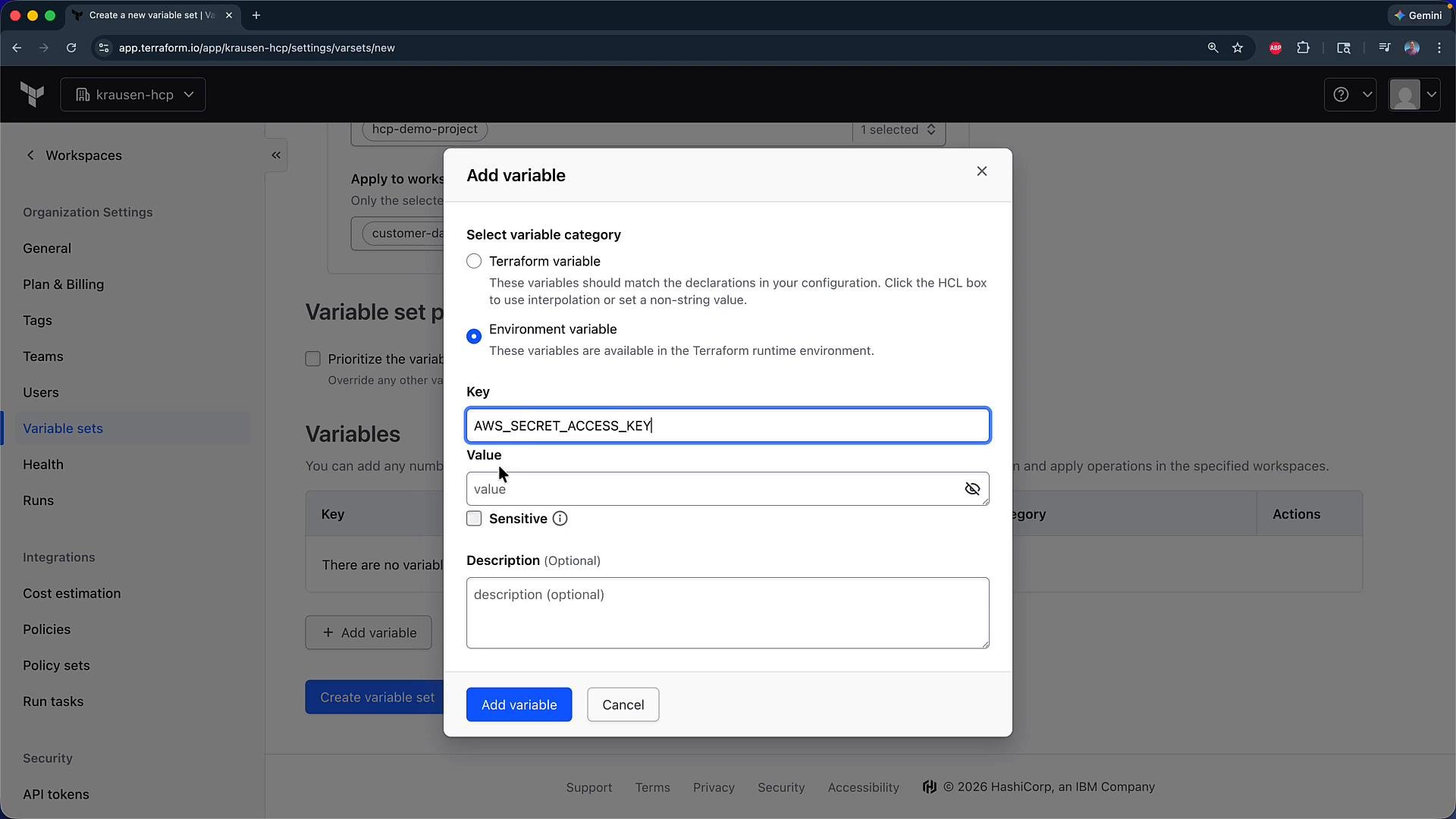Select the Terraform variable radio button
1456x819 pixels.
tap(474, 262)
